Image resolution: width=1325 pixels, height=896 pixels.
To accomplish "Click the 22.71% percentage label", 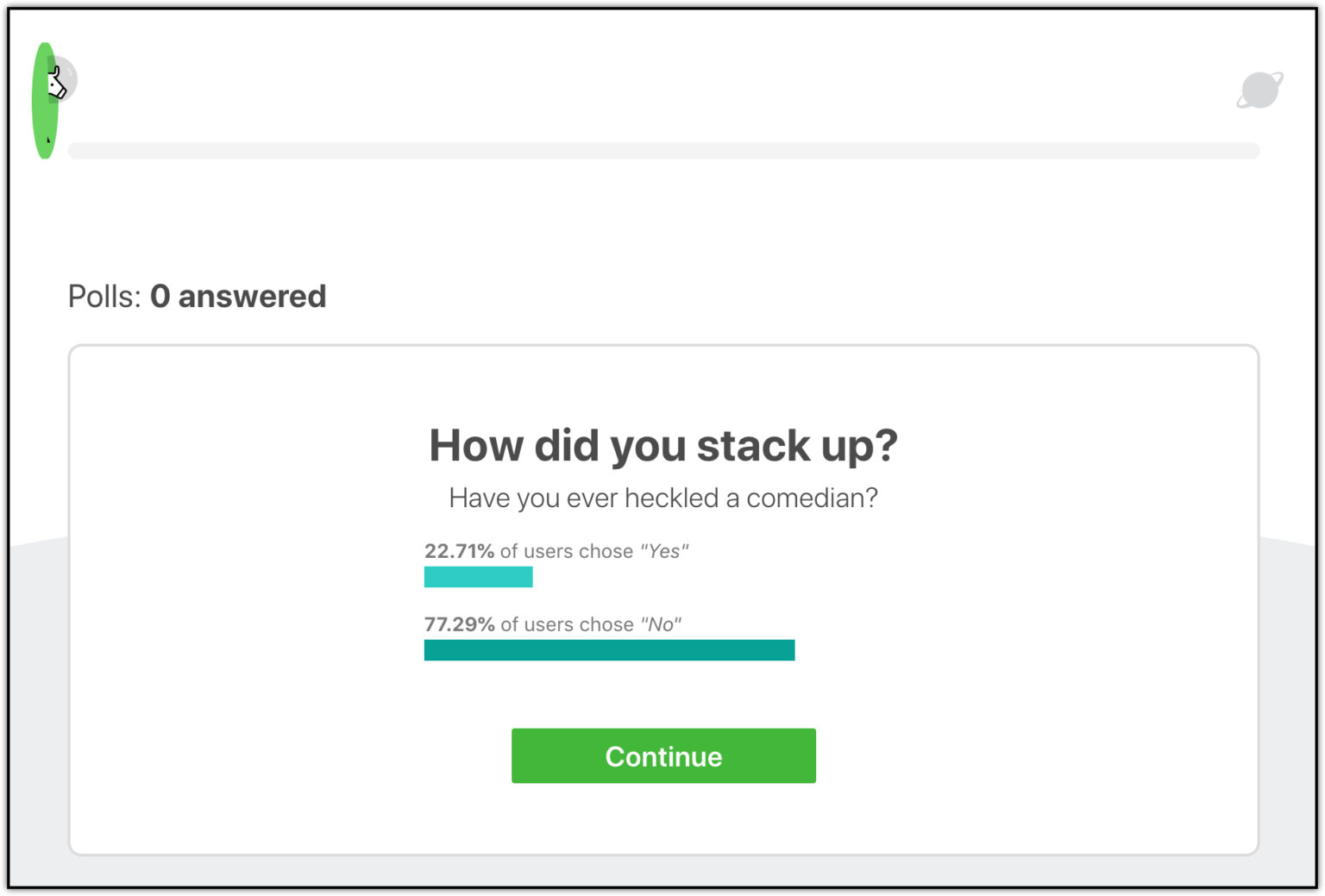I will 459,551.
